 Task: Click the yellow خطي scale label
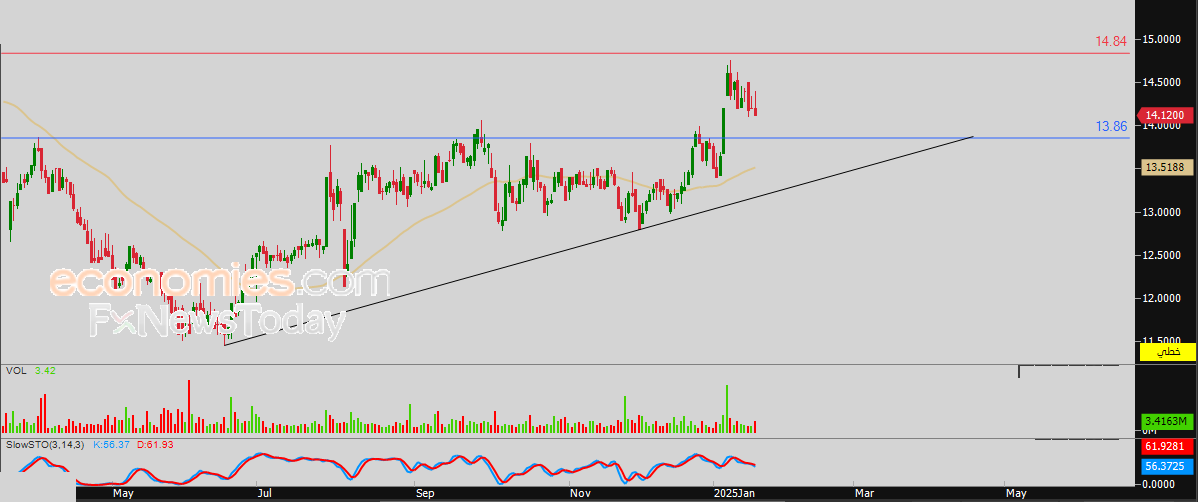click(1167, 352)
